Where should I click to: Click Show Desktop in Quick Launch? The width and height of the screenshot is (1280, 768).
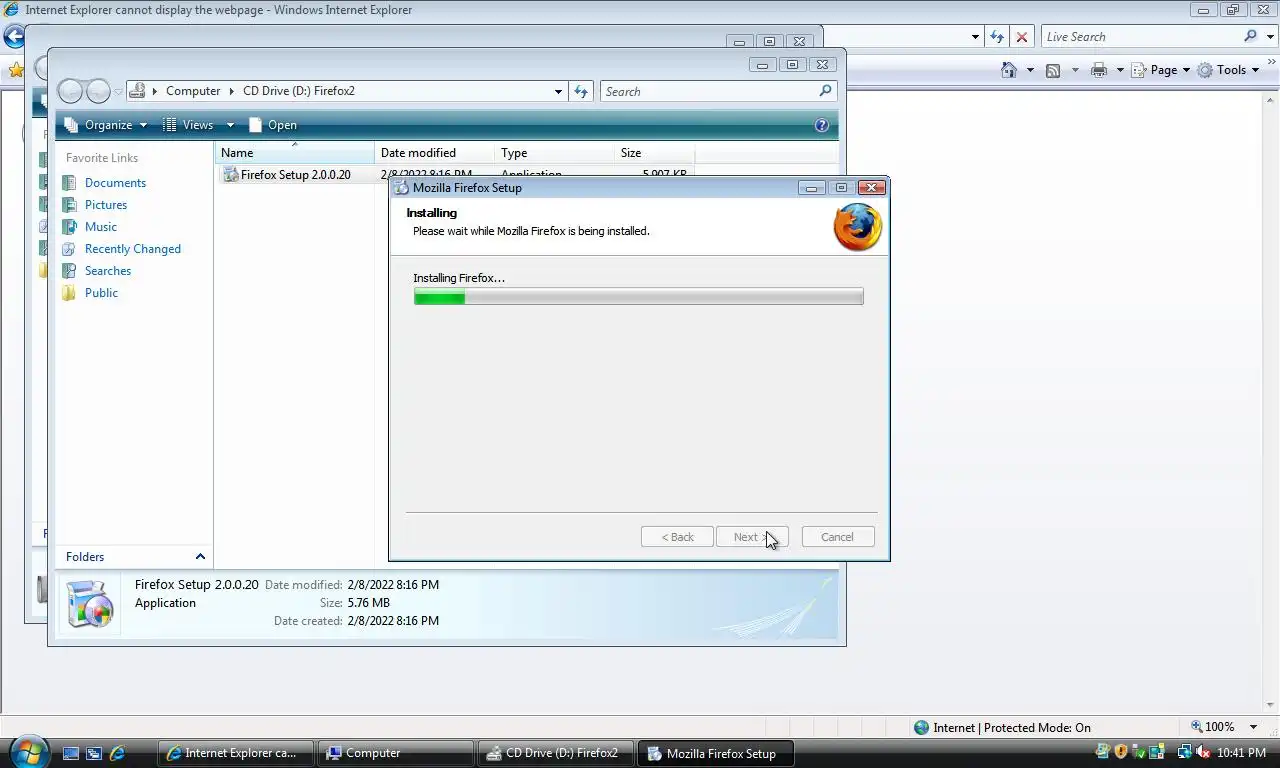point(71,753)
